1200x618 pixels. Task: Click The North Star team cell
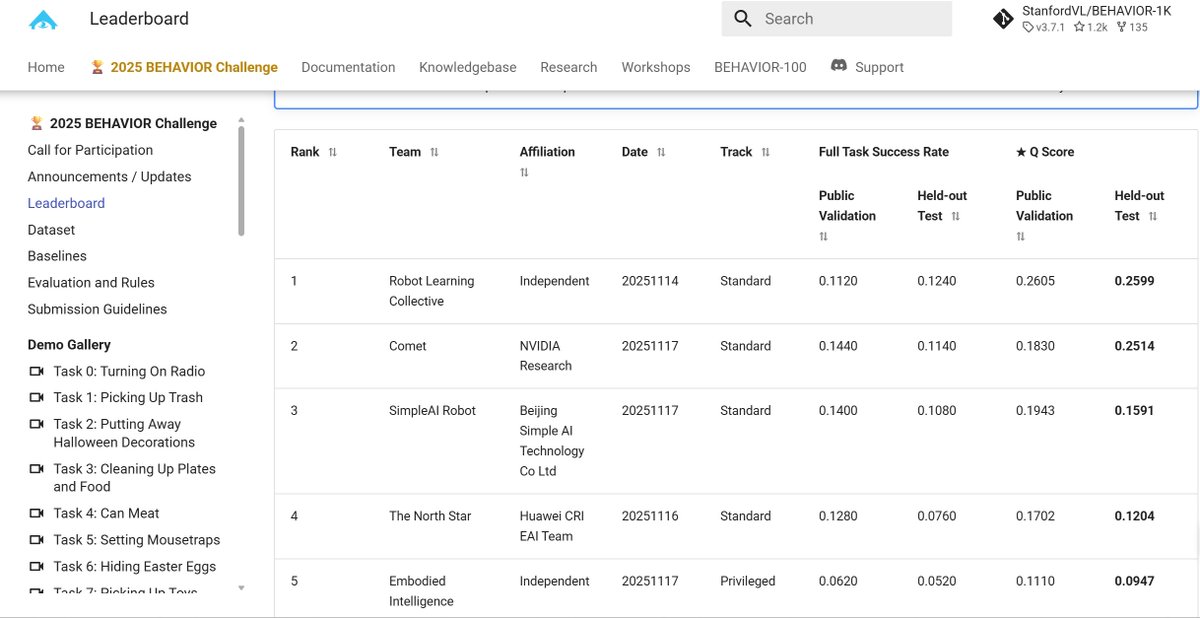(430, 516)
